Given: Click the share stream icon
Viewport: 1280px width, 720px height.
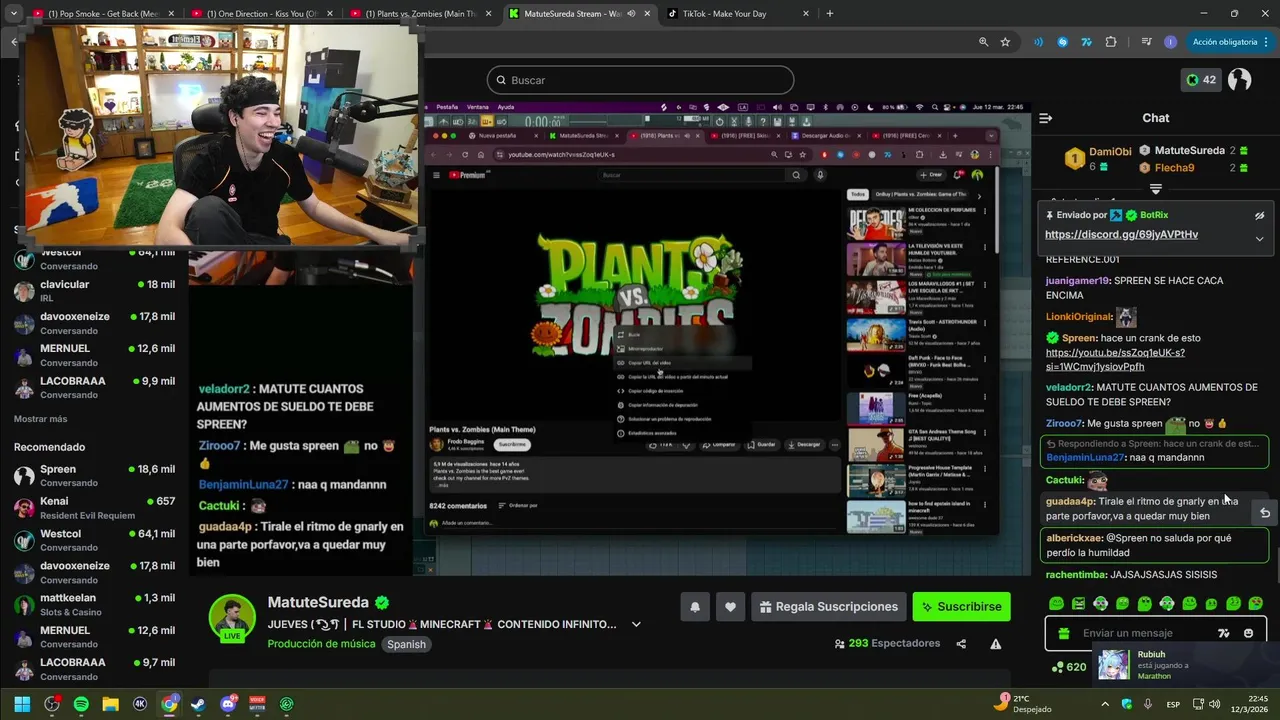Looking at the screenshot, I should pos(961,644).
